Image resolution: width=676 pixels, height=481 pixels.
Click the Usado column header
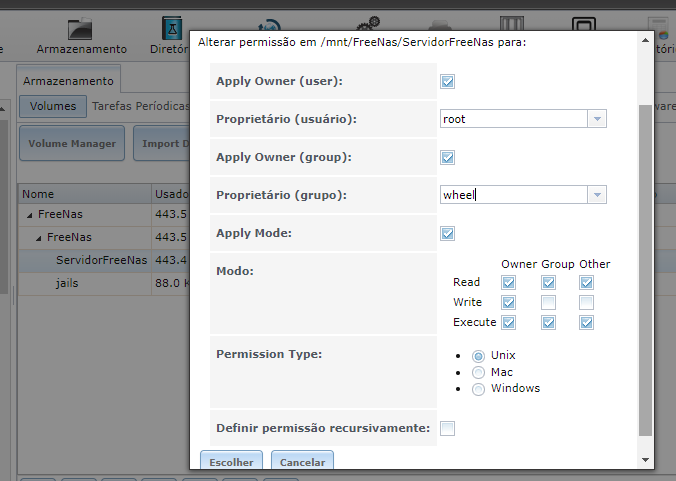171,194
